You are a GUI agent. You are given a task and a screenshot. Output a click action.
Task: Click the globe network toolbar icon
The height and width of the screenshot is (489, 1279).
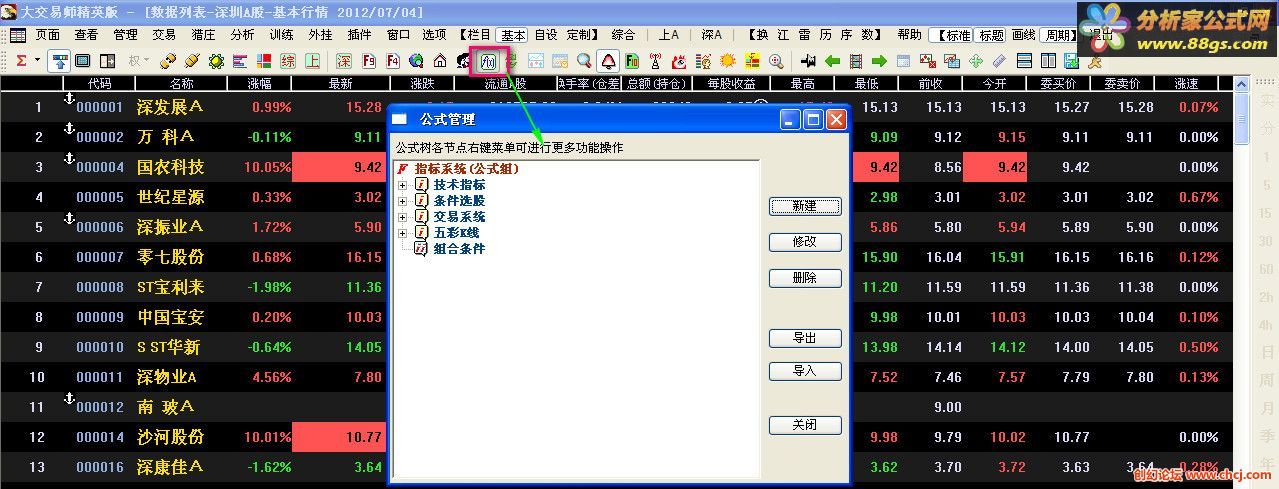pyautogui.click(x=415, y=61)
